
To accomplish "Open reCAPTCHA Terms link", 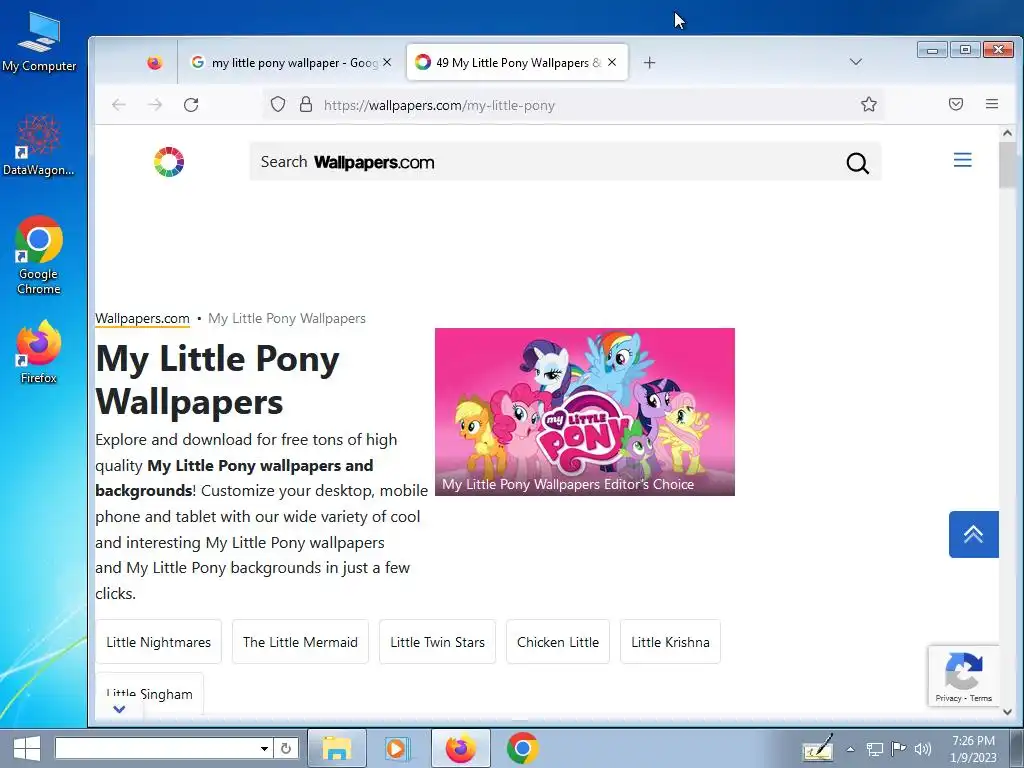I will (x=980, y=698).
